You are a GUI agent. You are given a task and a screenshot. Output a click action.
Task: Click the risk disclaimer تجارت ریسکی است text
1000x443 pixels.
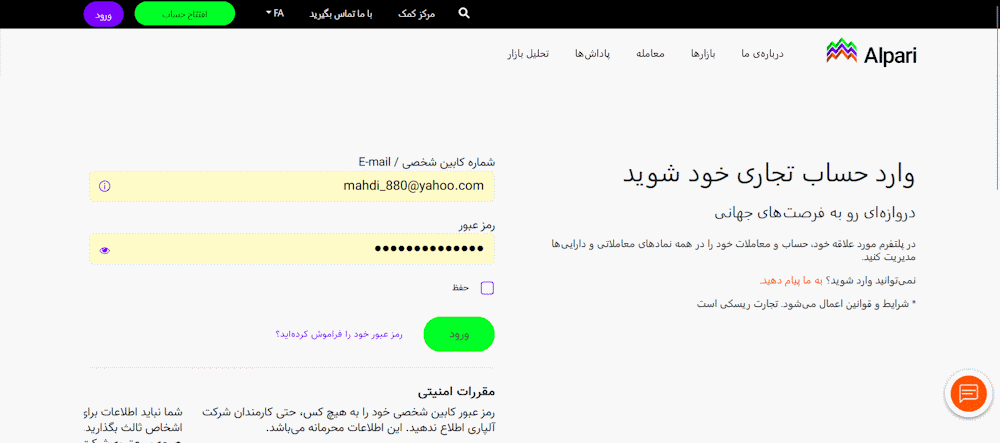click(x=735, y=304)
